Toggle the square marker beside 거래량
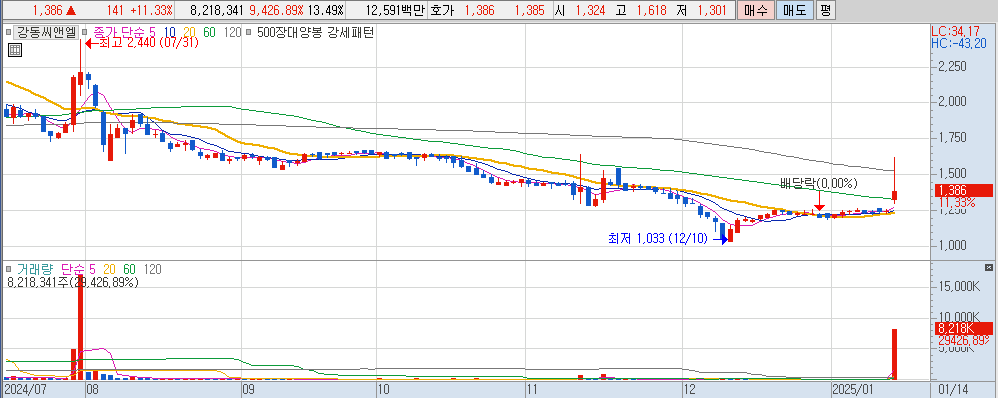998x398 pixels. pos(8,270)
